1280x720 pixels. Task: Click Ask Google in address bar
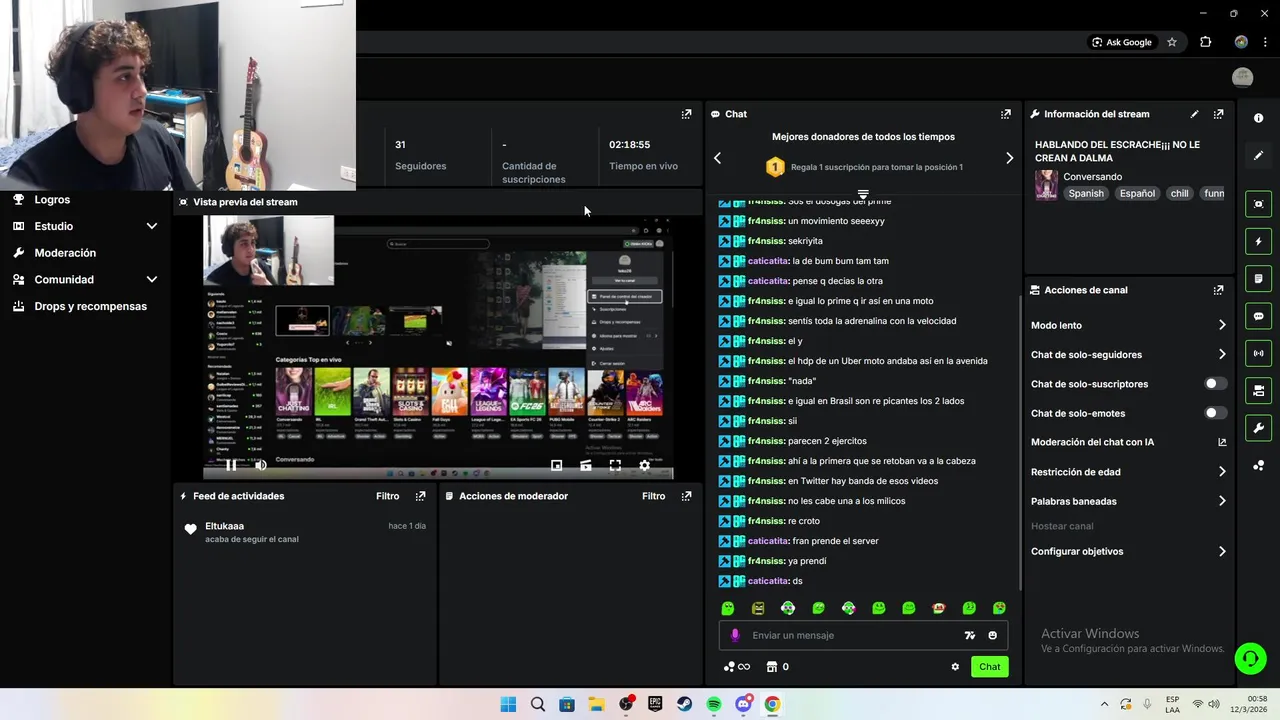[1122, 42]
